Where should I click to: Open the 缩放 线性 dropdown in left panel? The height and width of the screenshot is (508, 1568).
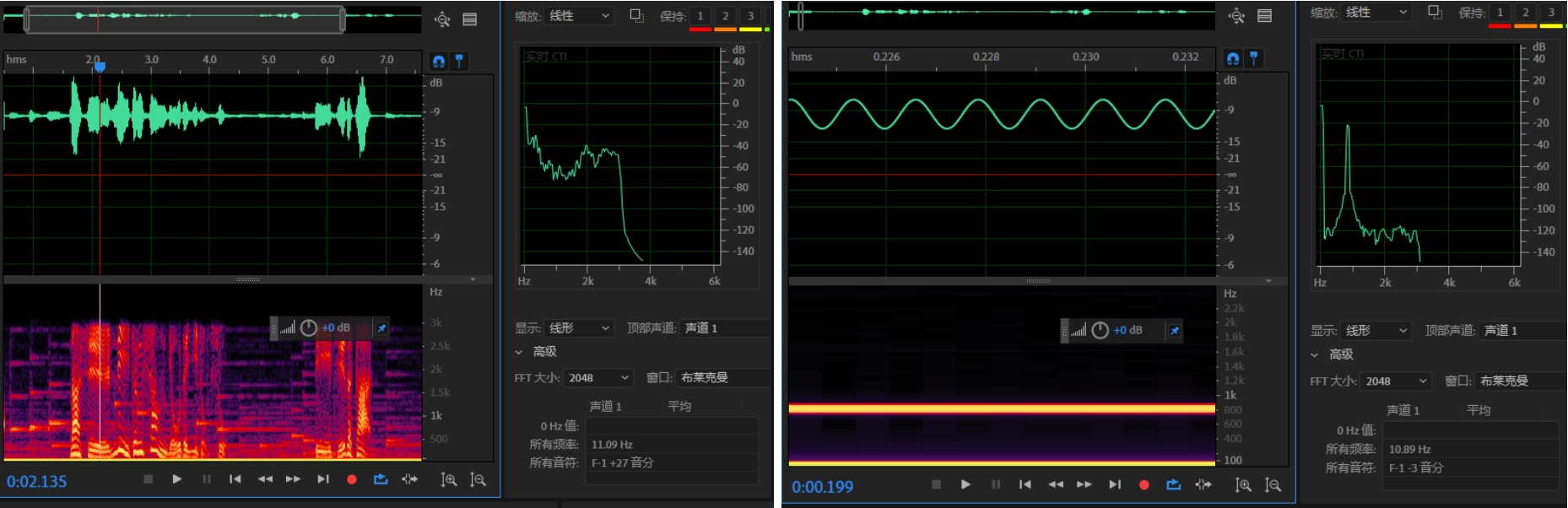[x=580, y=16]
